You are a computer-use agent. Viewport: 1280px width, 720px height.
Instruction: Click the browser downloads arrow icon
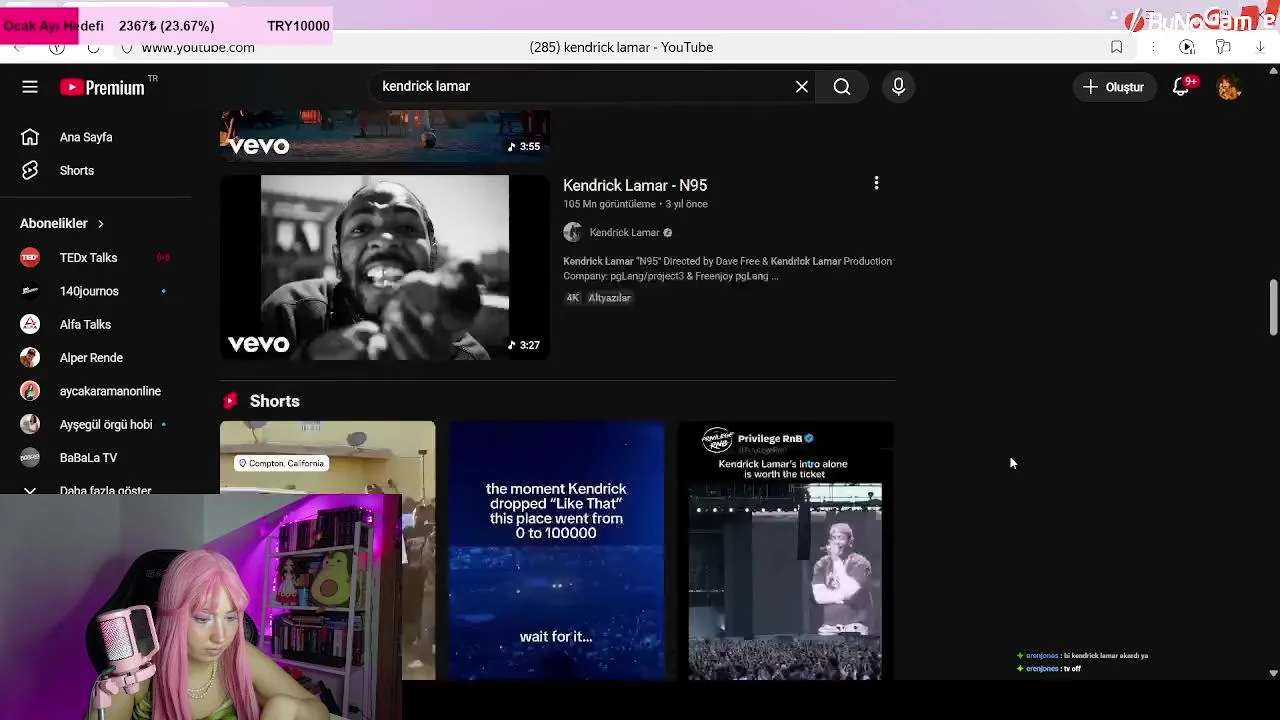1260,47
